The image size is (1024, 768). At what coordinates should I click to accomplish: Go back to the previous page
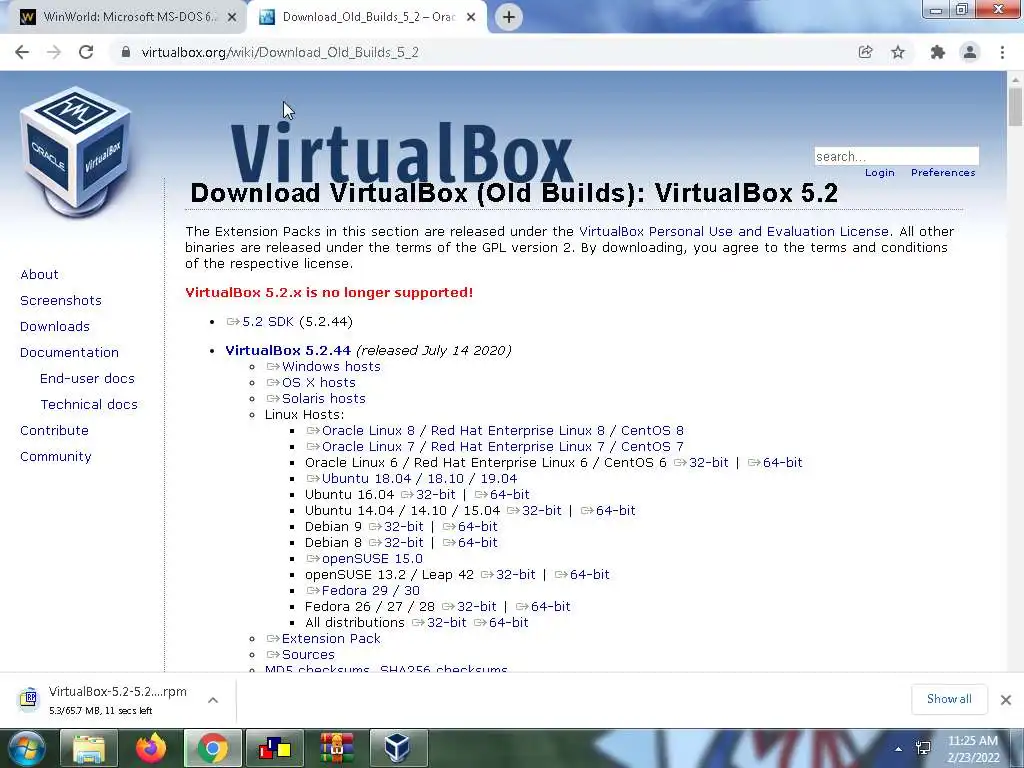tap(22, 52)
